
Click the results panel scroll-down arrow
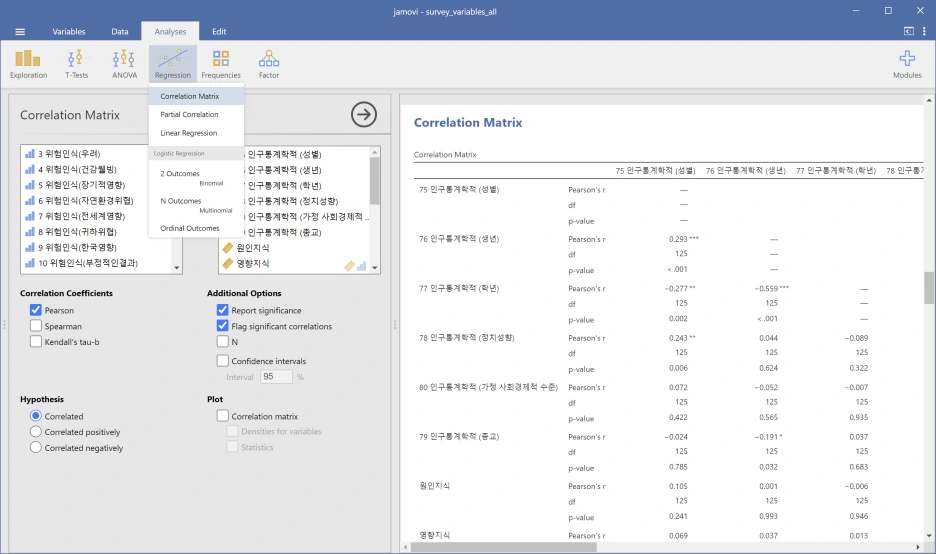click(x=929, y=536)
